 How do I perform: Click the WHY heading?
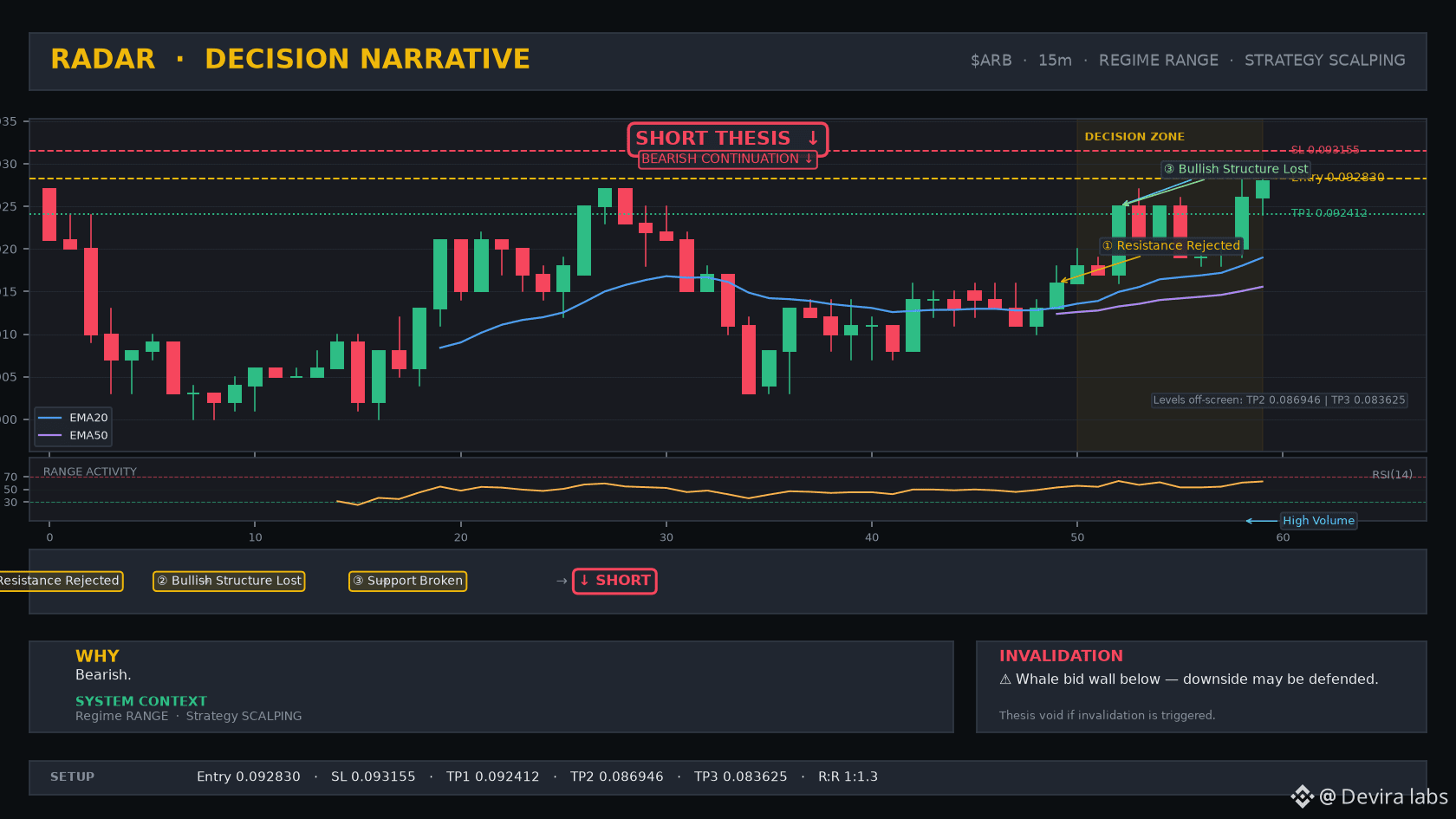coord(97,656)
